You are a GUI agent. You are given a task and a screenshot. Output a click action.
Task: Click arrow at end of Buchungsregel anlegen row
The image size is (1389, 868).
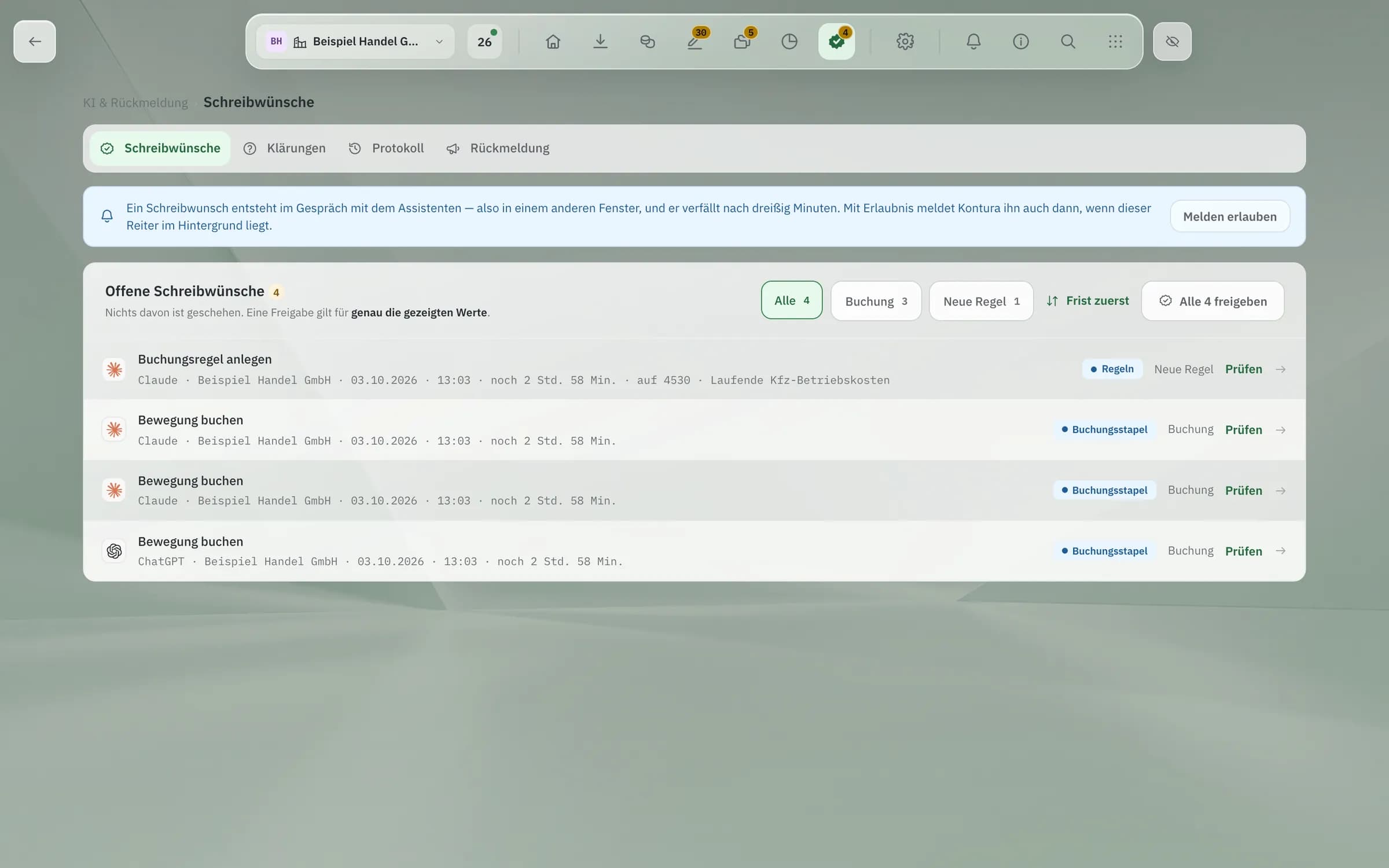[1280, 369]
